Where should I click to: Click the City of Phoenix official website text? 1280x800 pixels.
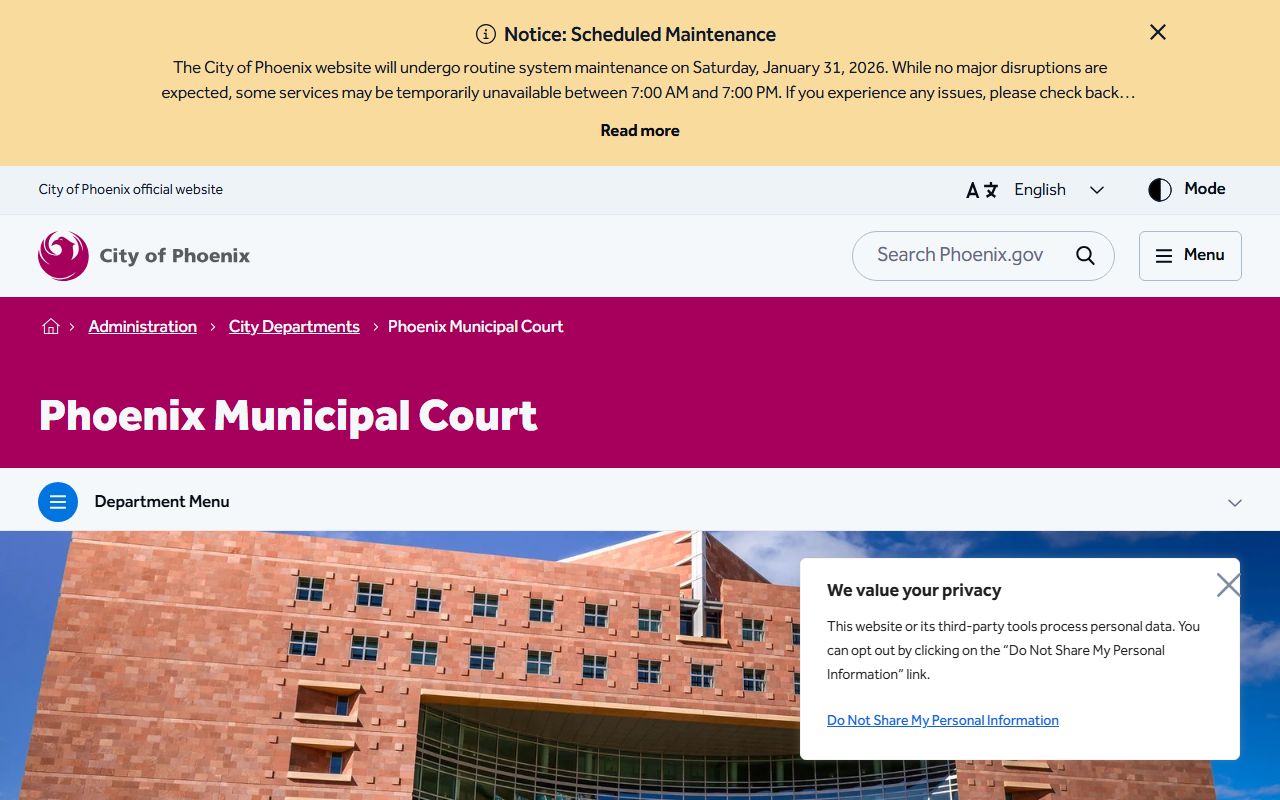(131, 190)
